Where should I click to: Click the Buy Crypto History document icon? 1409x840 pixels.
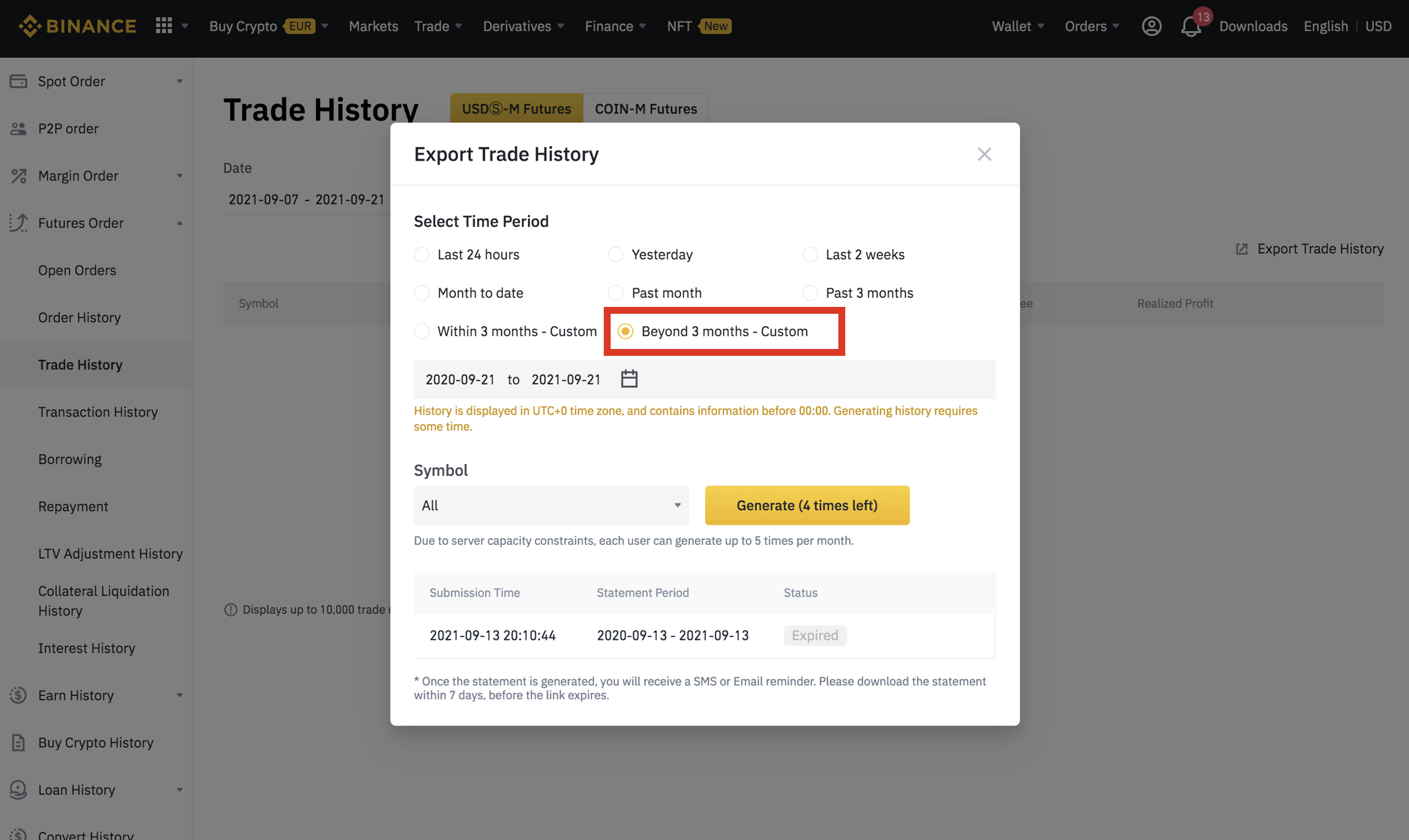tap(19, 743)
